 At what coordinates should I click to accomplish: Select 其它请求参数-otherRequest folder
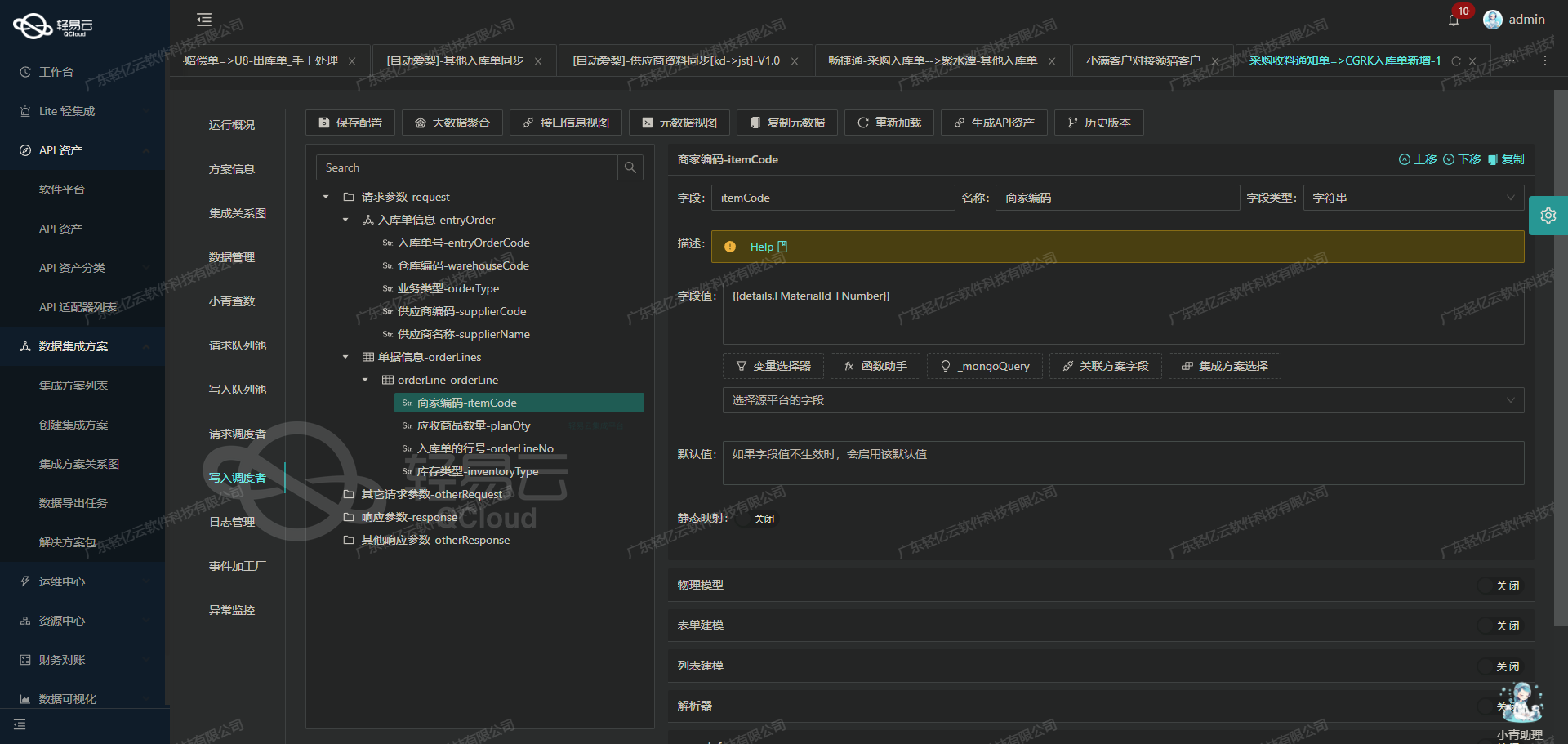tap(431, 494)
